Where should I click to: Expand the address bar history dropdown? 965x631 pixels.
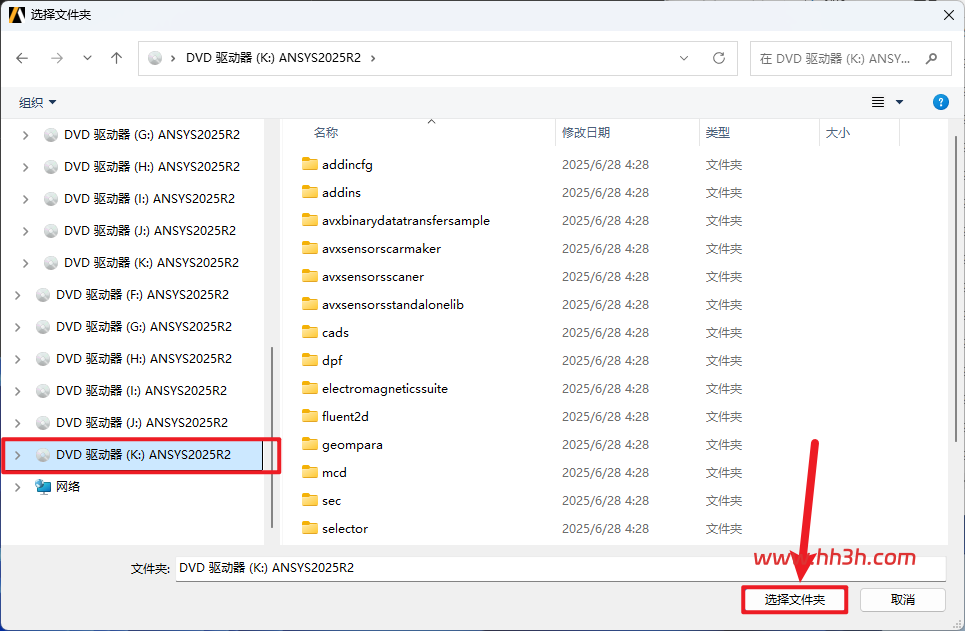(684, 58)
